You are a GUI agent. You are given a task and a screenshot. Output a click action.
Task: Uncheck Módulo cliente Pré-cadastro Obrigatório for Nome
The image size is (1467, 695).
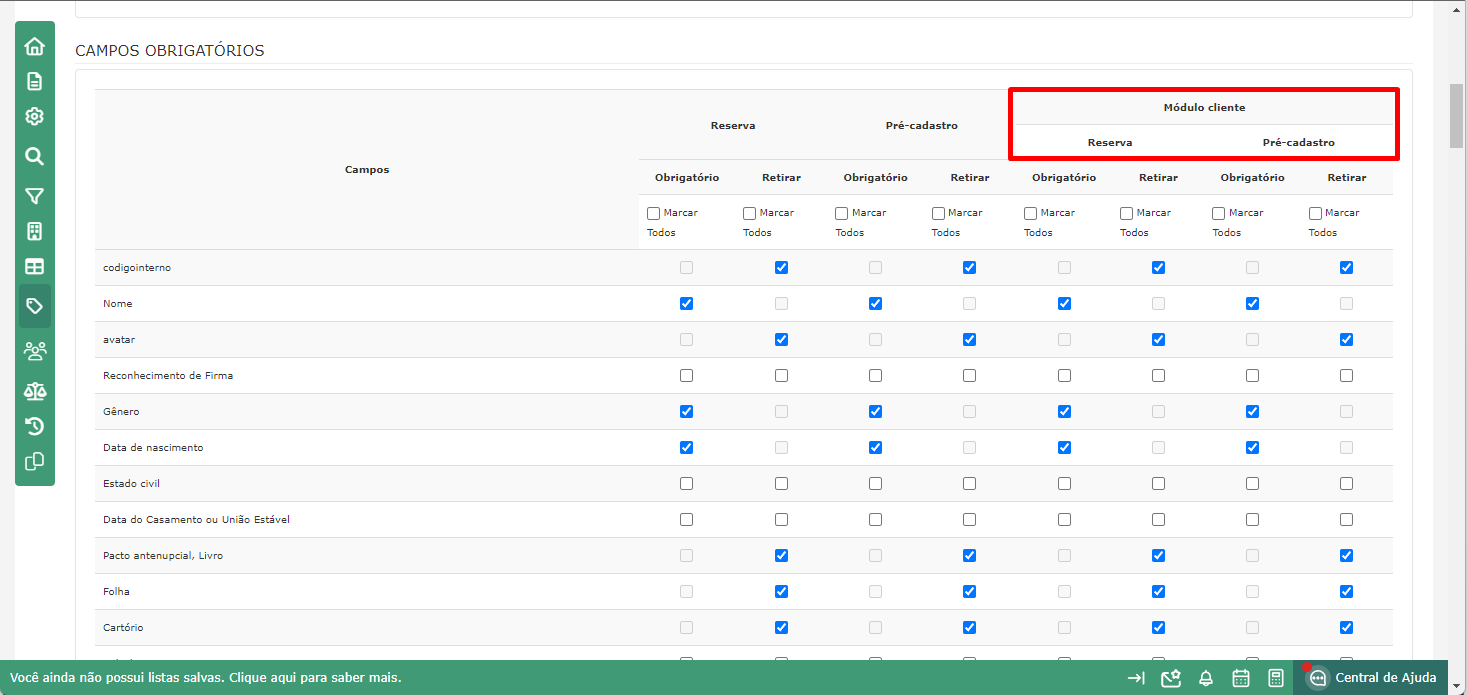coord(1252,303)
